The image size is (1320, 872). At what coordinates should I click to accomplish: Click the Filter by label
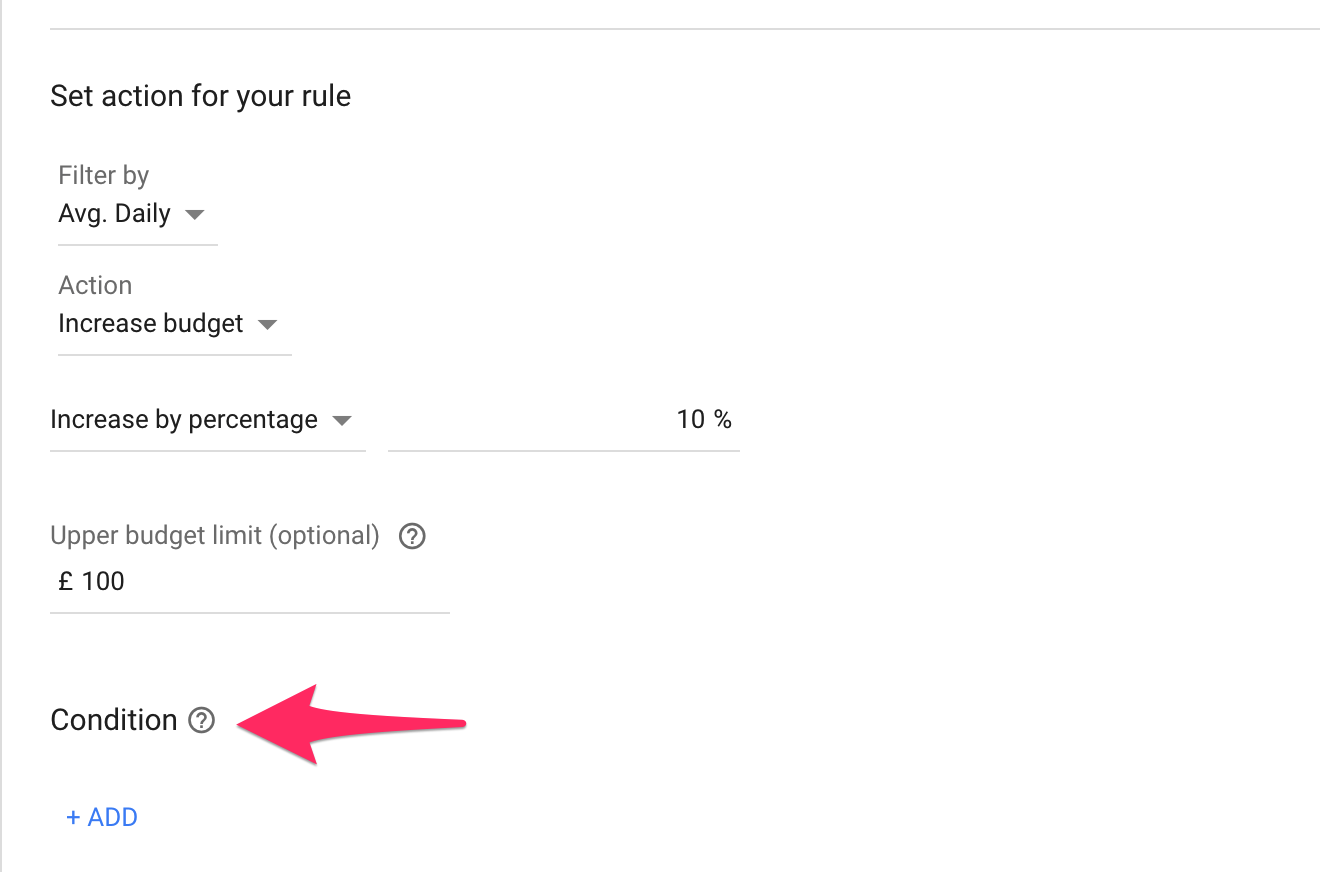[103, 176]
